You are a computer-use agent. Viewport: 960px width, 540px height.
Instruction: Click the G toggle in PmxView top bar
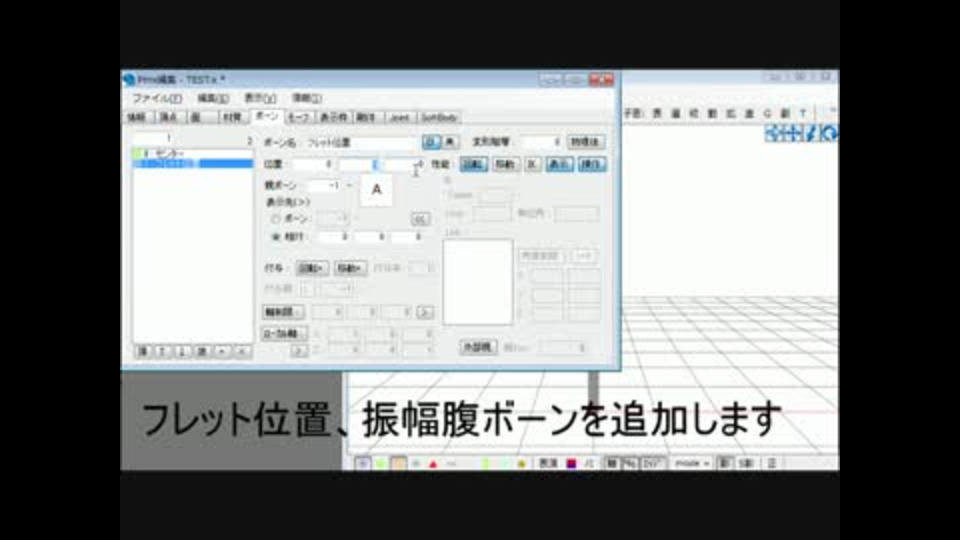767,113
